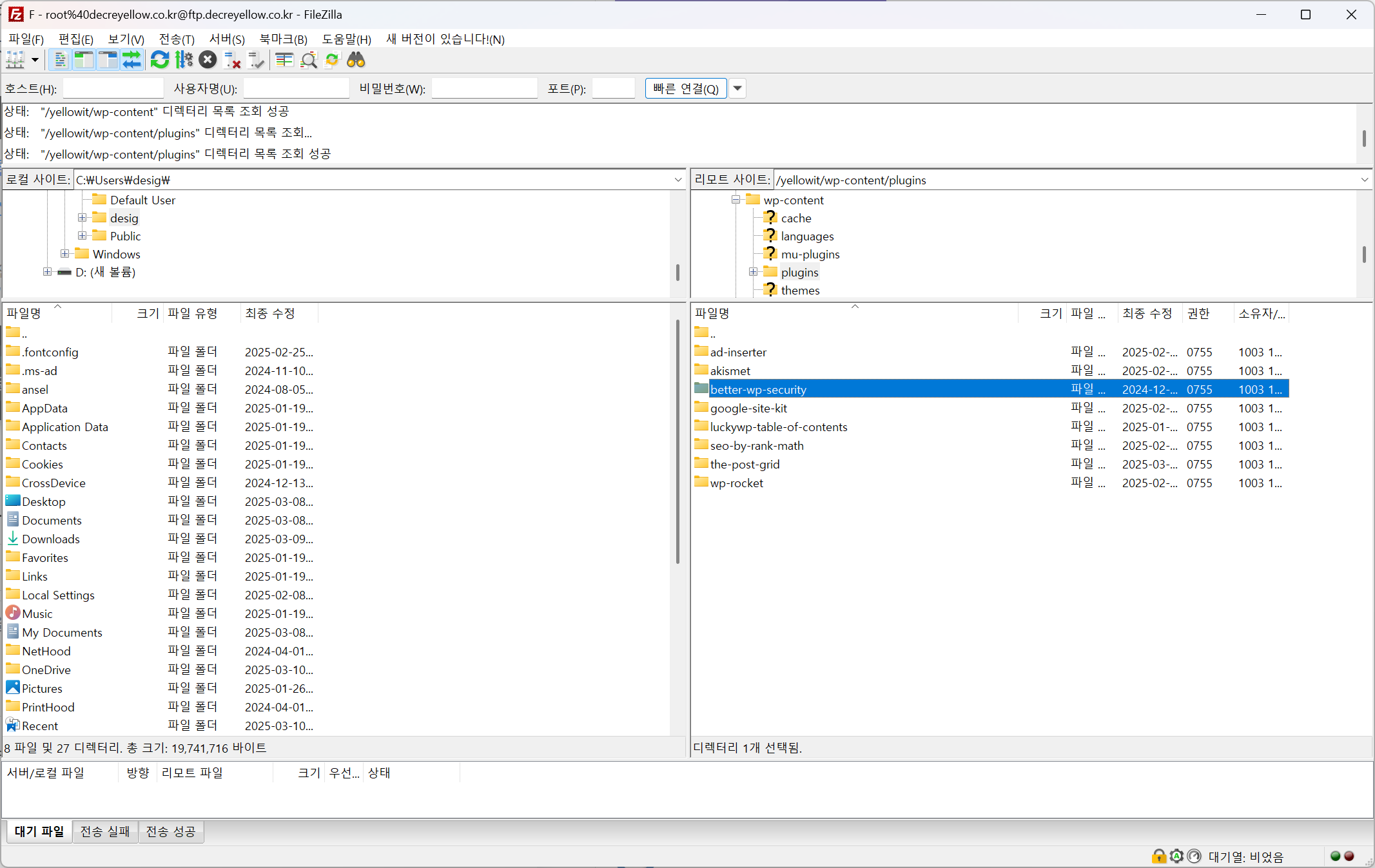The image size is (1375, 868).
Task: Open Site Manager dropdown arrow
Action: pyautogui.click(x=35, y=60)
